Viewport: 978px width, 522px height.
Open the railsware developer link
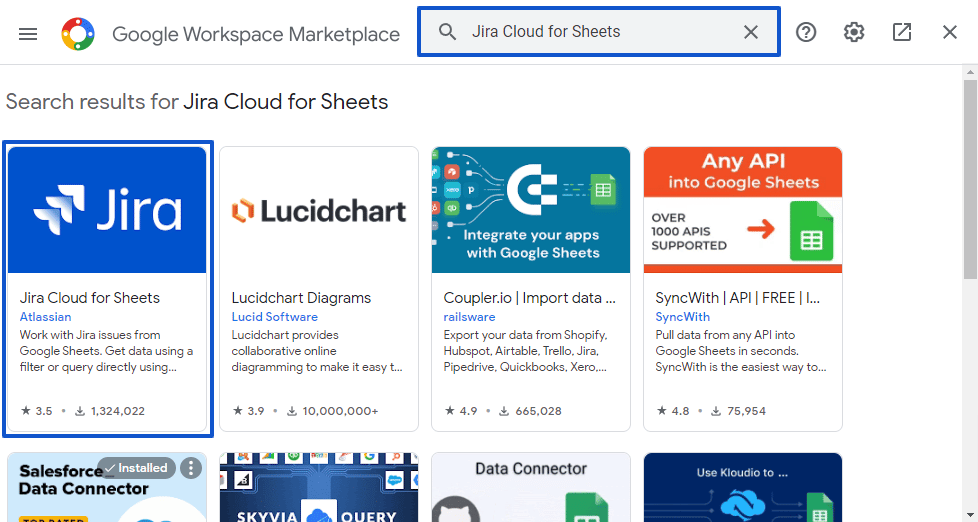(x=469, y=317)
